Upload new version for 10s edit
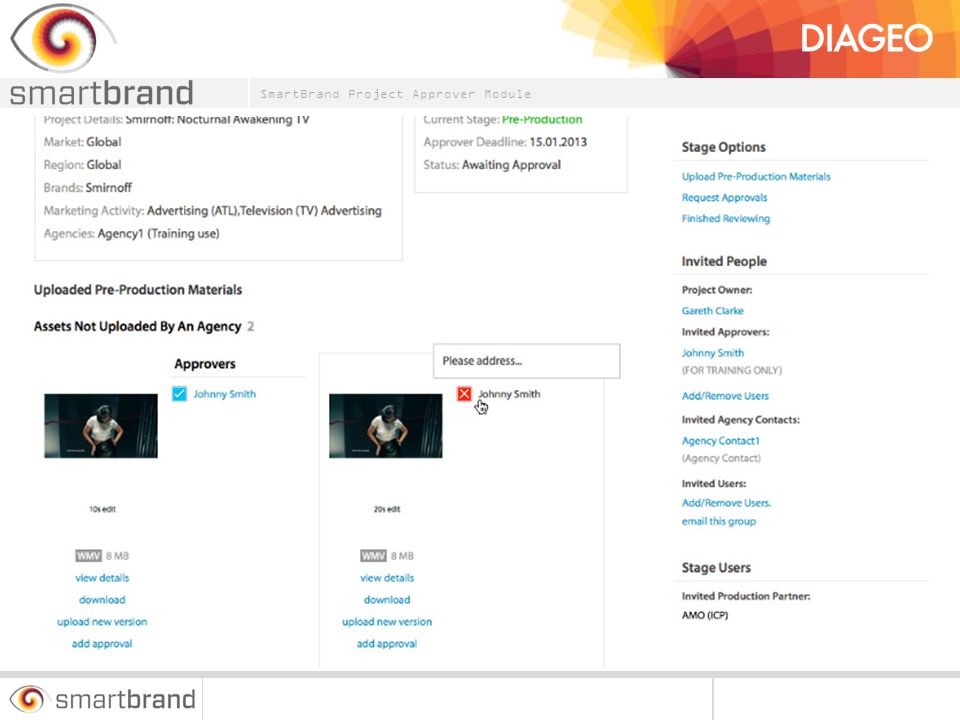 [x=102, y=621]
